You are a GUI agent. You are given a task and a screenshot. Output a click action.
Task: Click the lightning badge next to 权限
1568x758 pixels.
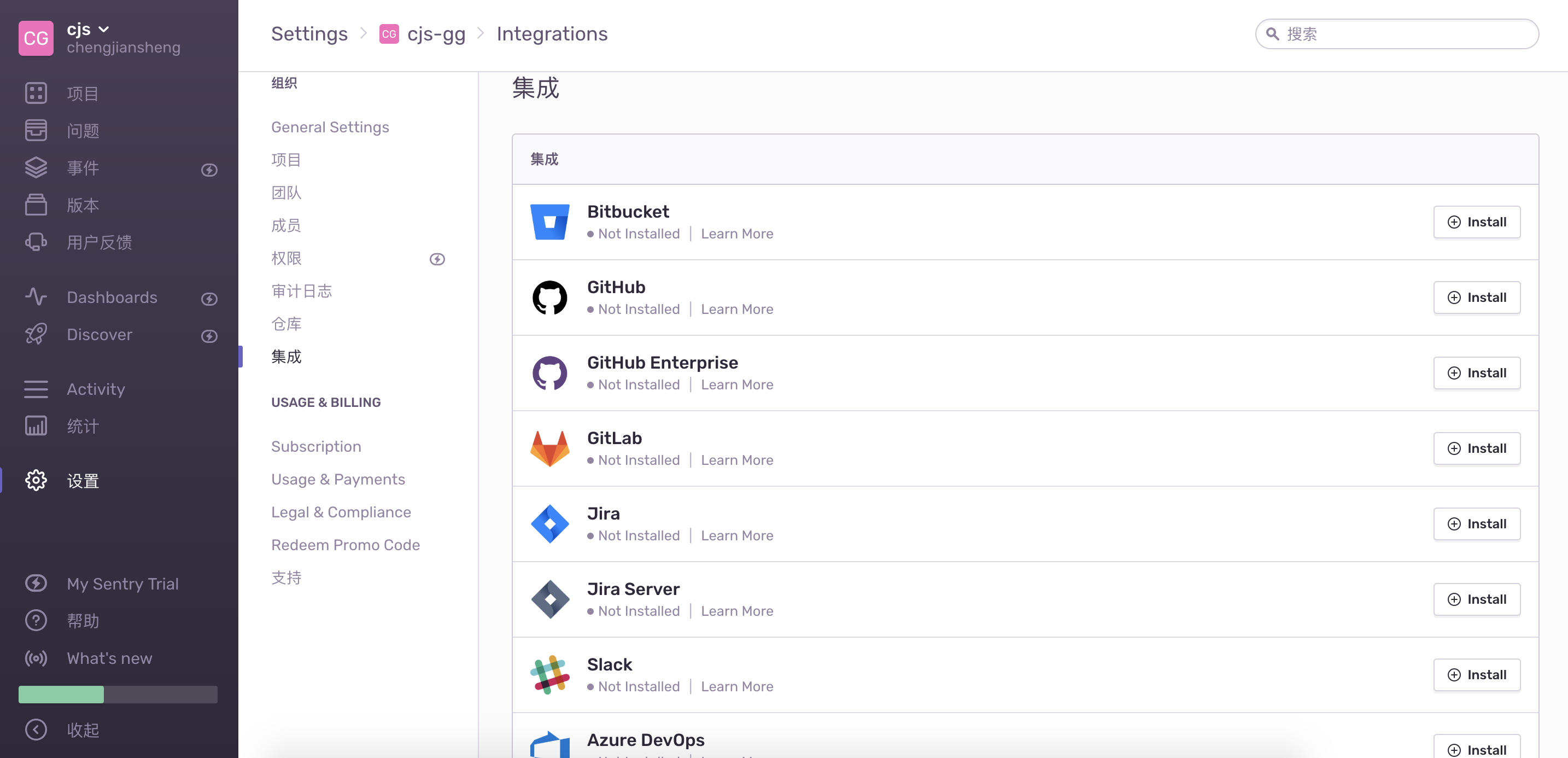[x=437, y=259]
